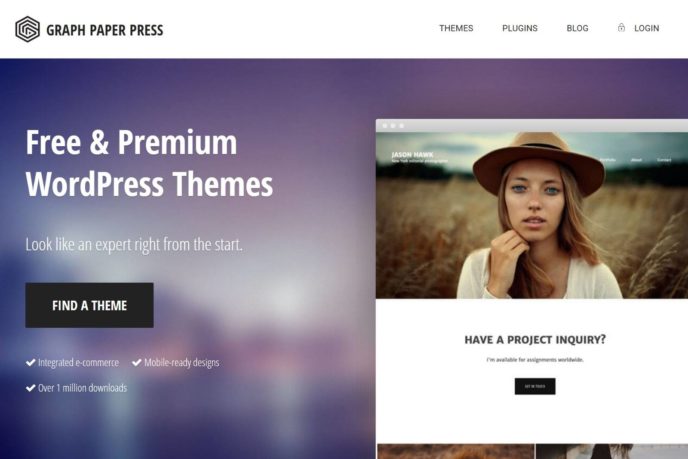Click the Have a Project Inquiry heading
688x459 pixels.
[x=535, y=339]
